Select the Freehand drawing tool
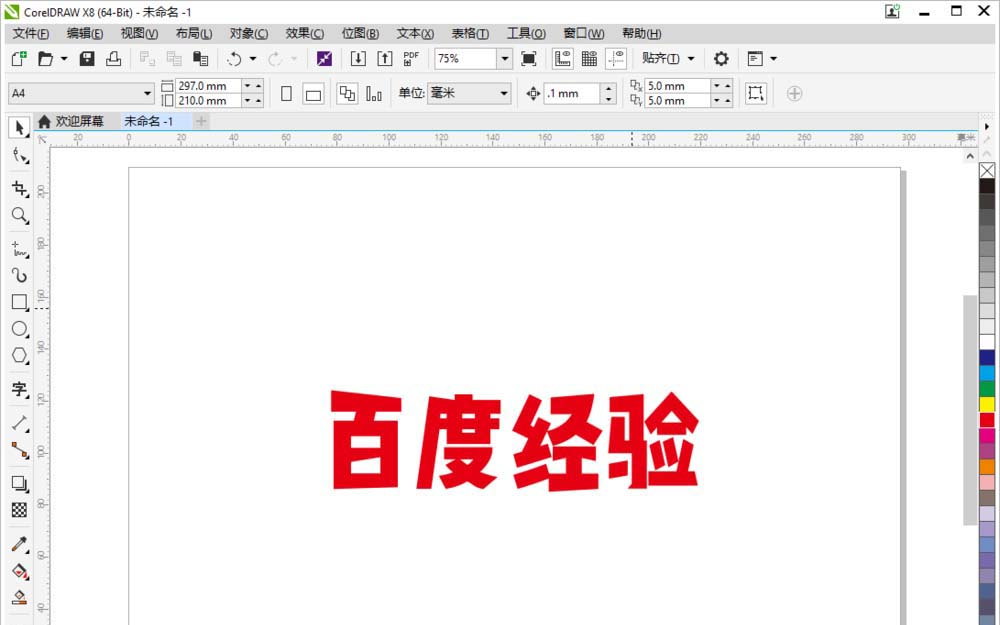 [x=19, y=249]
